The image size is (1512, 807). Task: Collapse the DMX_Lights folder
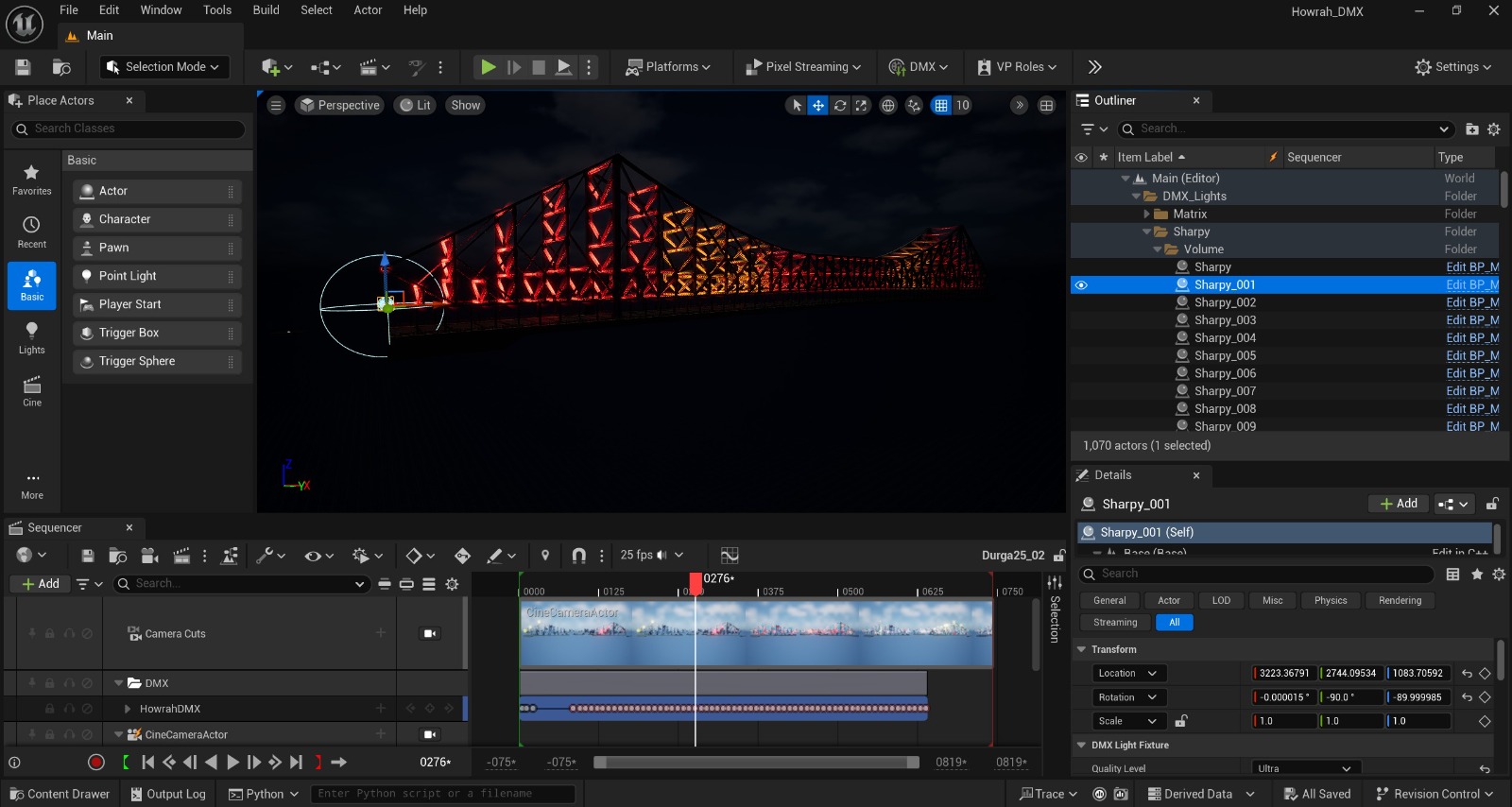click(x=1136, y=197)
